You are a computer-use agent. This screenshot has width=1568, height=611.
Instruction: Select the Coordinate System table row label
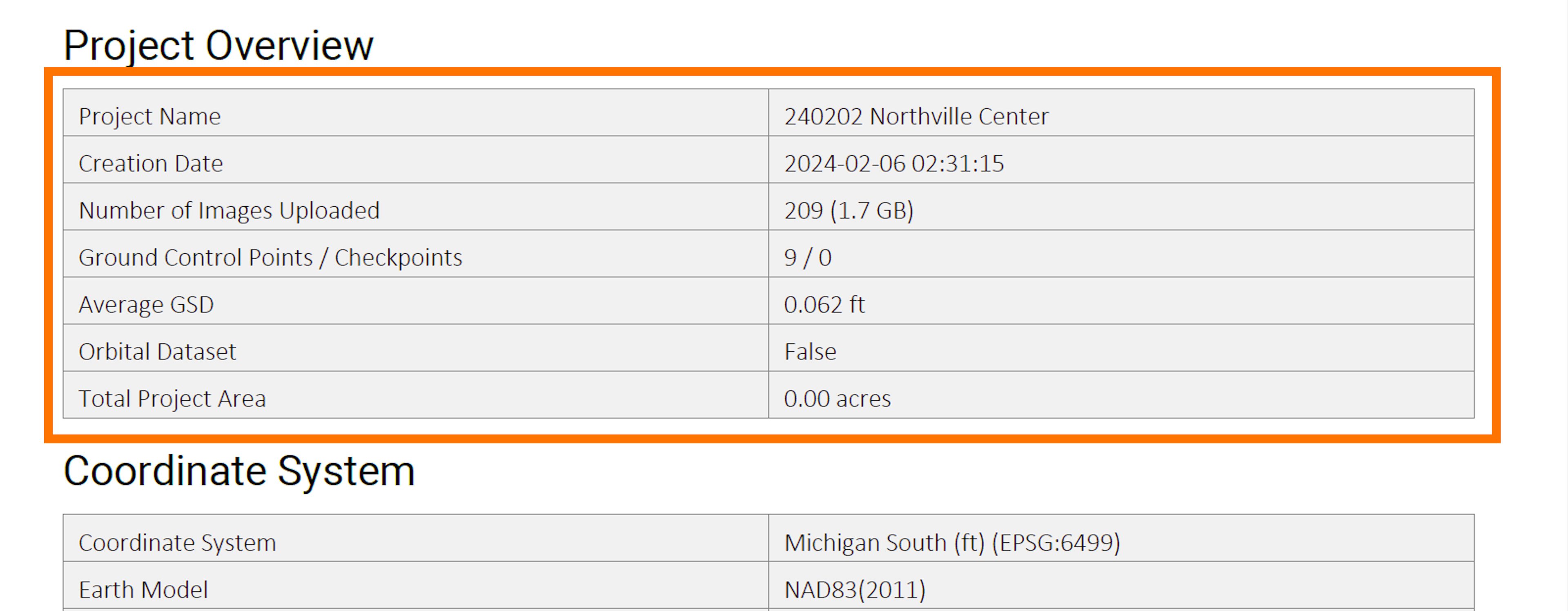point(177,543)
